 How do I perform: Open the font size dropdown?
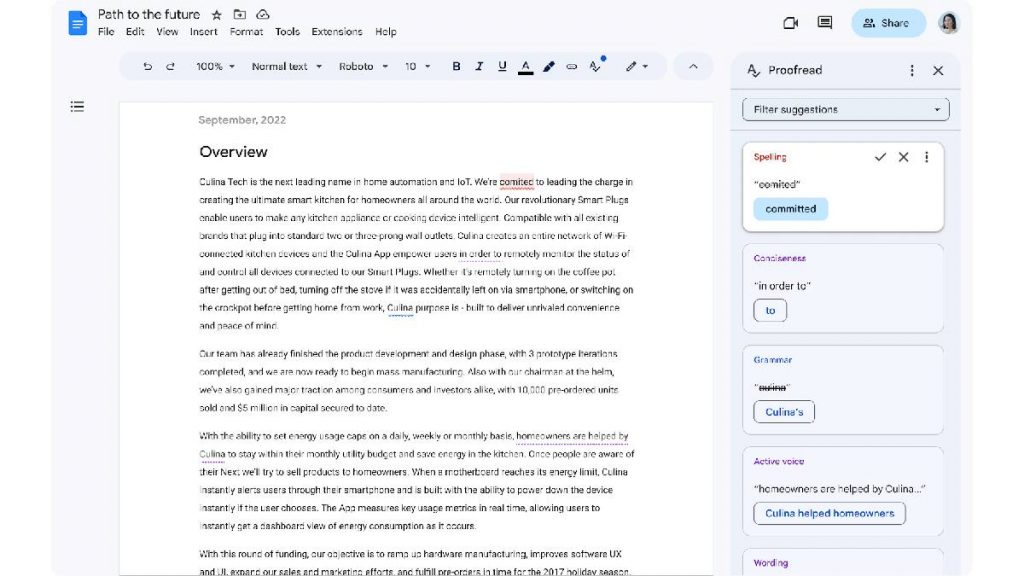[417, 66]
